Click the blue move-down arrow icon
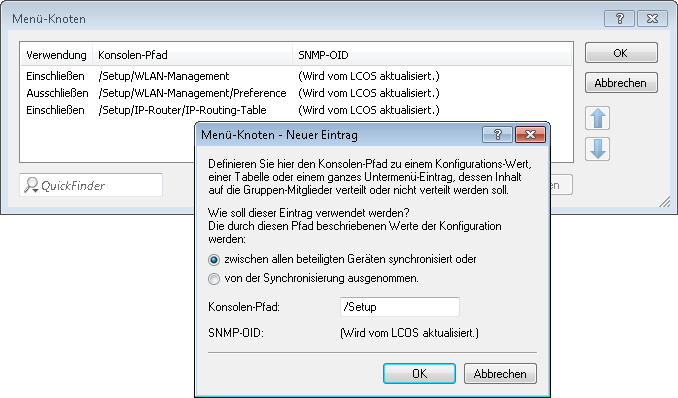The image size is (678, 398). click(598, 149)
